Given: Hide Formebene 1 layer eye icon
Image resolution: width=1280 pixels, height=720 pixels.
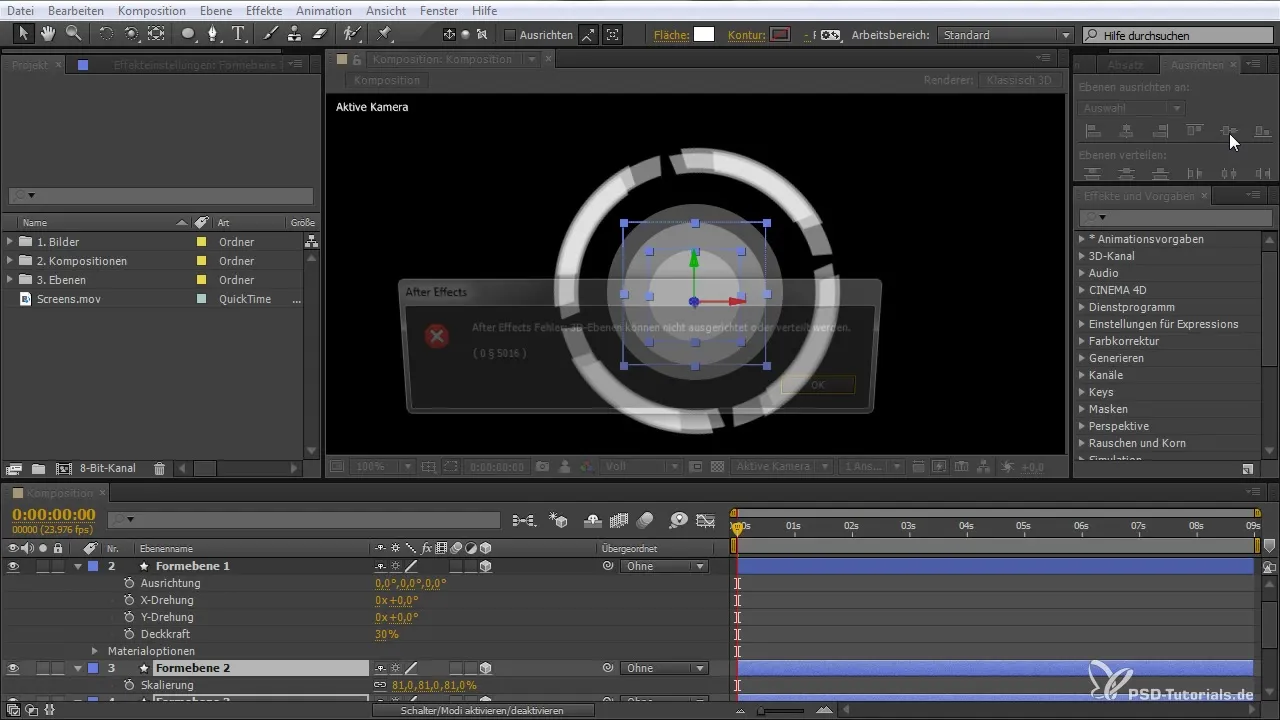Looking at the screenshot, I should pyautogui.click(x=13, y=566).
